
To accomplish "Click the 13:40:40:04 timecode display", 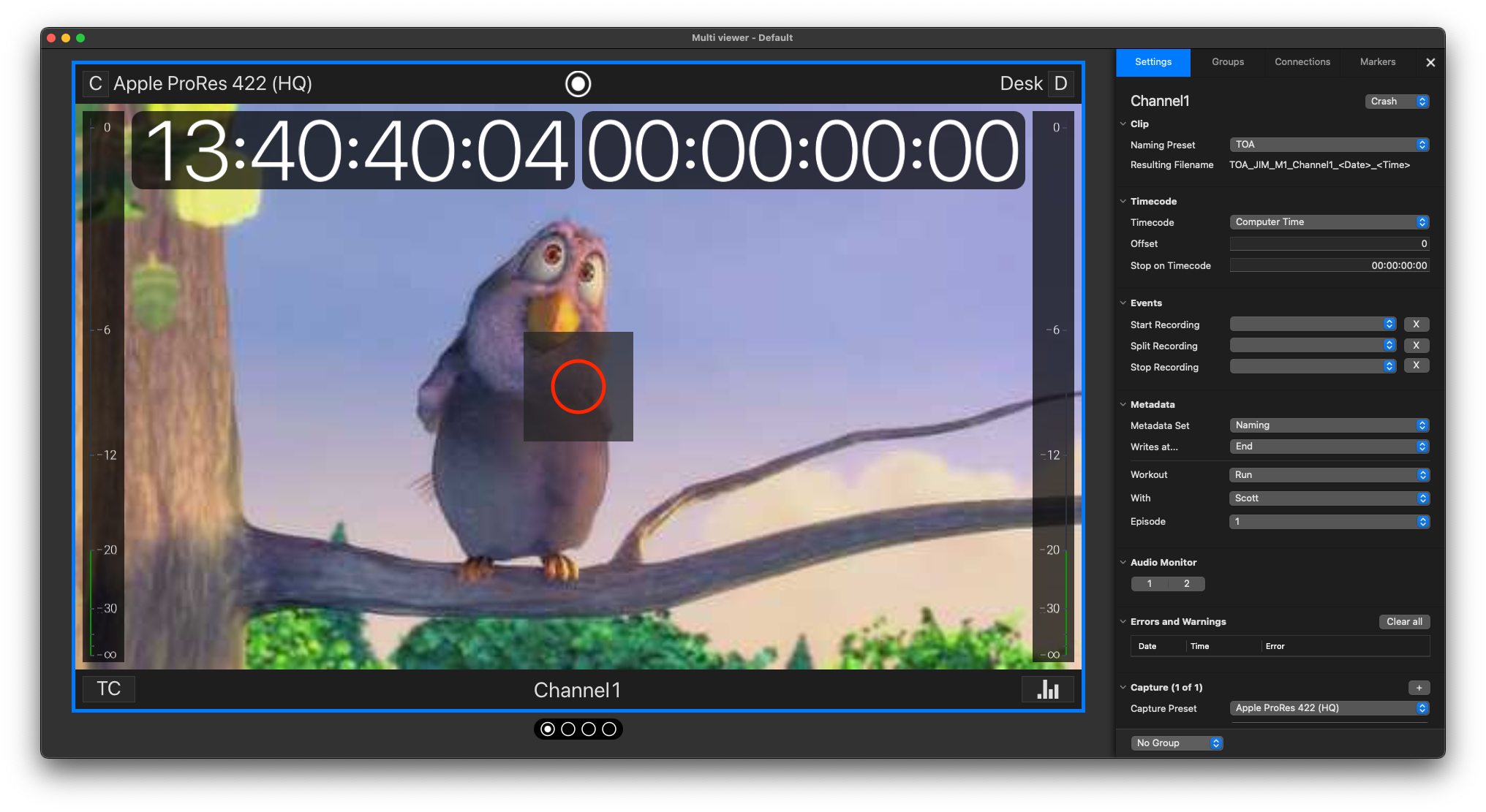I will (x=353, y=151).
